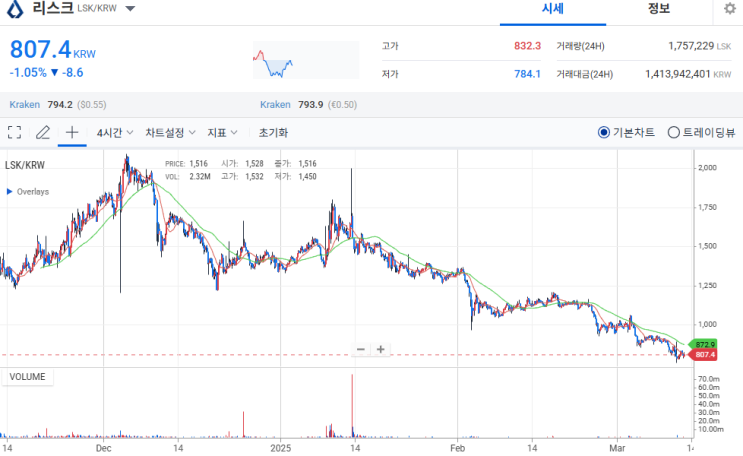Enter fullscreen chart mode icon
This screenshot has height=456, width=743.
(15, 132)
